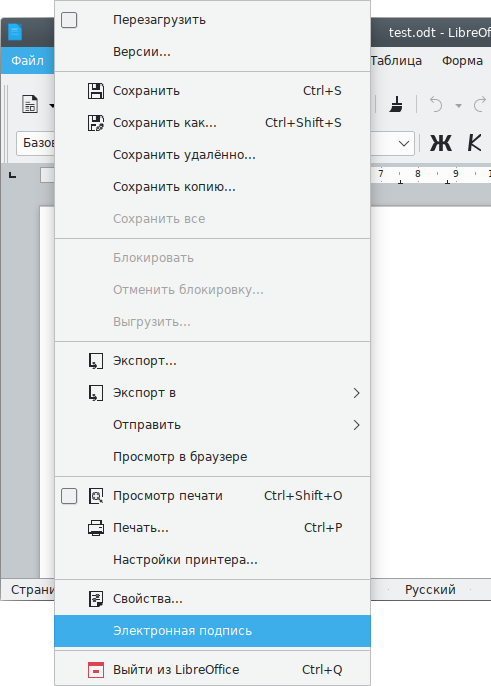Select 'Экспорт...' menu entry
This screenshot has width=491, height=686.
(x=212, y=361)
